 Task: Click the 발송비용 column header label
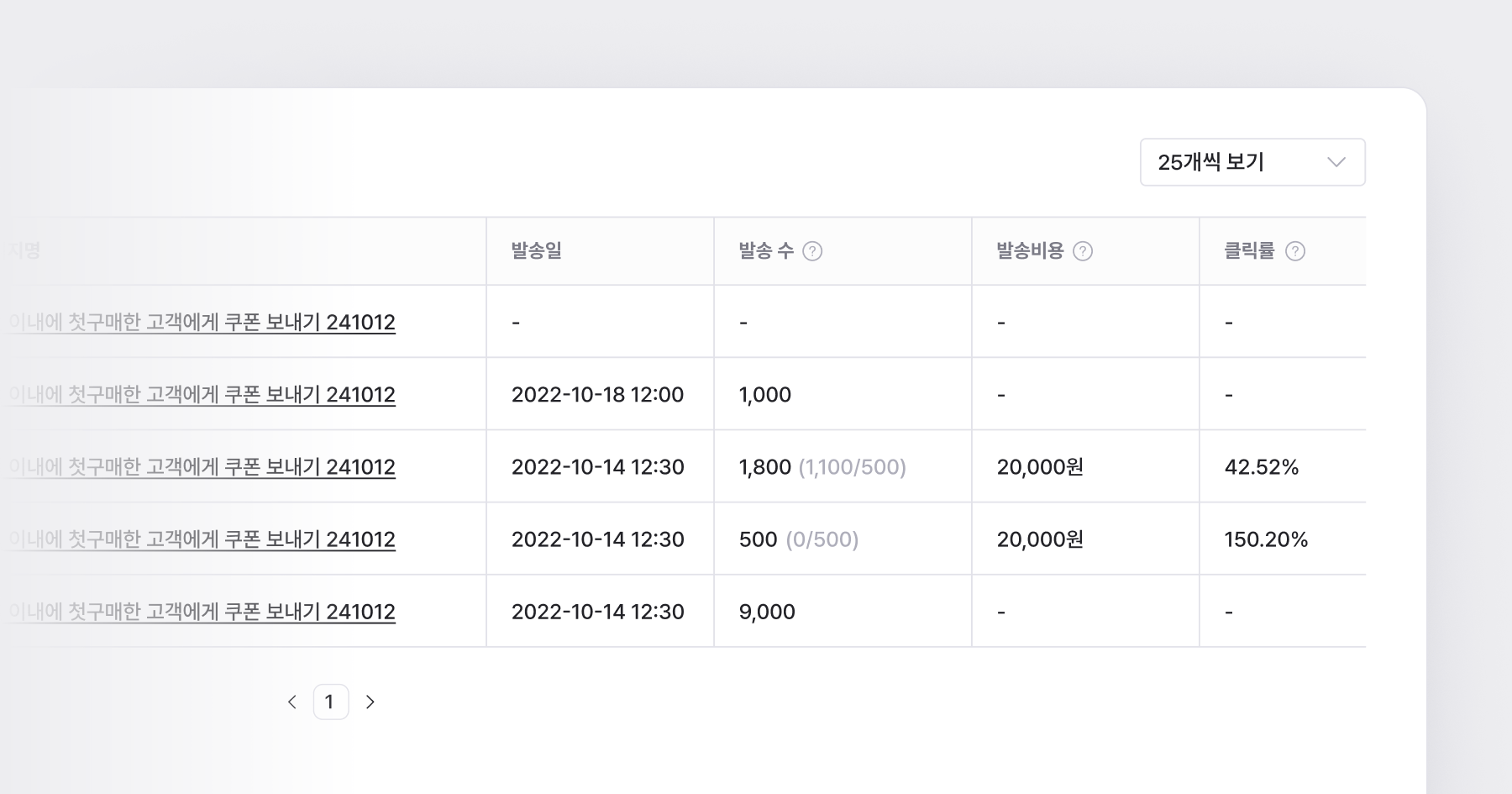[x=1030, y=251]
